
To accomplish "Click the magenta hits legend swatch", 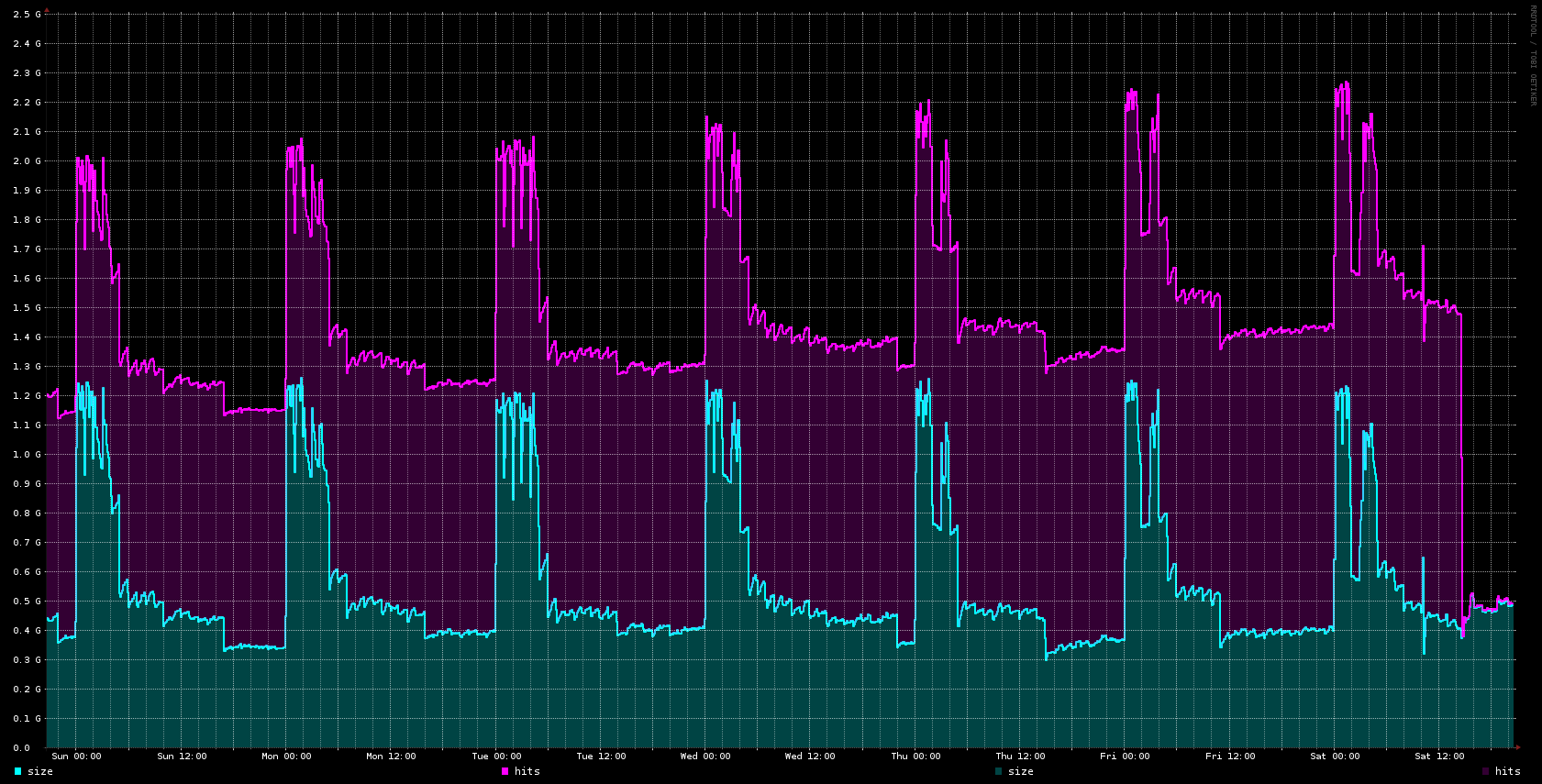I will coord(505,771).
